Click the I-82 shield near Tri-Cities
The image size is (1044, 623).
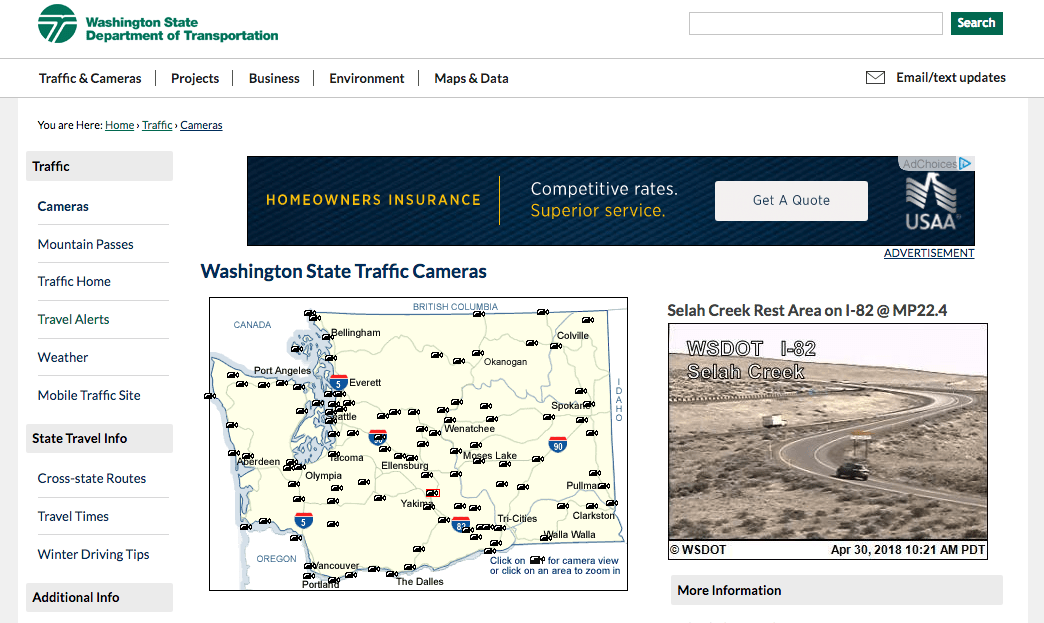click(461, 523)
